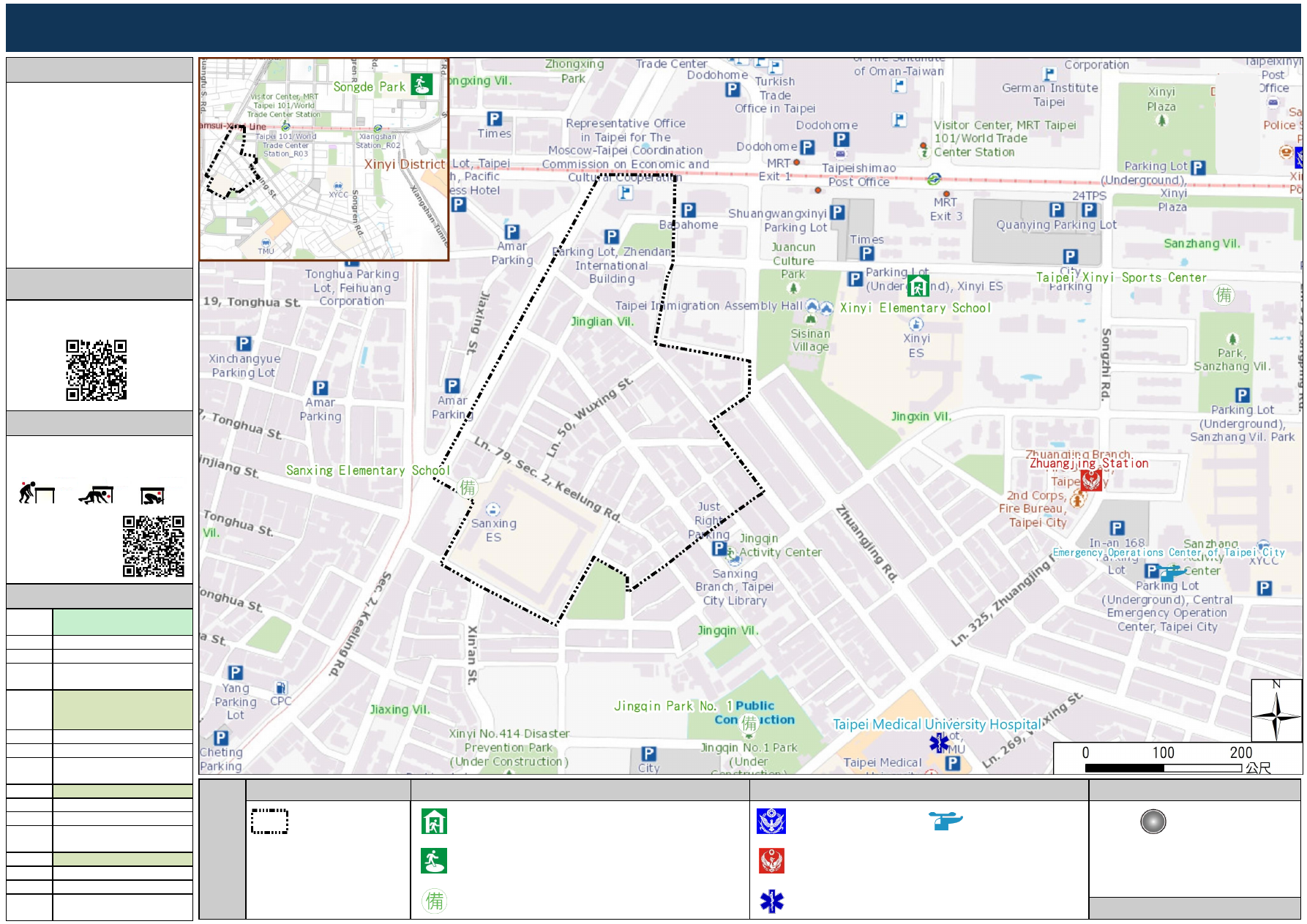Click 'Xinyi Elementary School' green label

click(915, 308)
